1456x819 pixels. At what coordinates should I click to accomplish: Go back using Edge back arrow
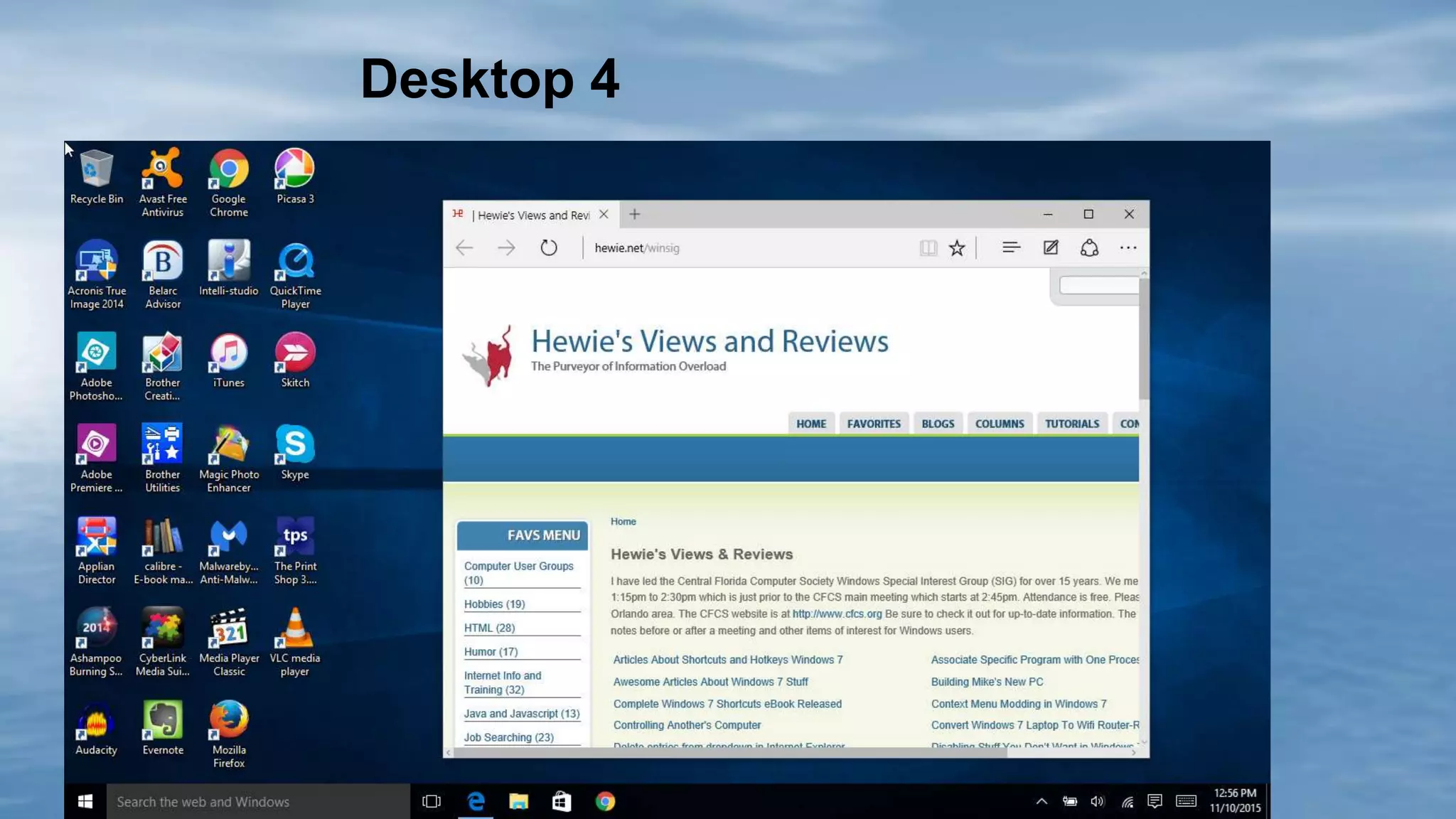(x=464, y=247)
